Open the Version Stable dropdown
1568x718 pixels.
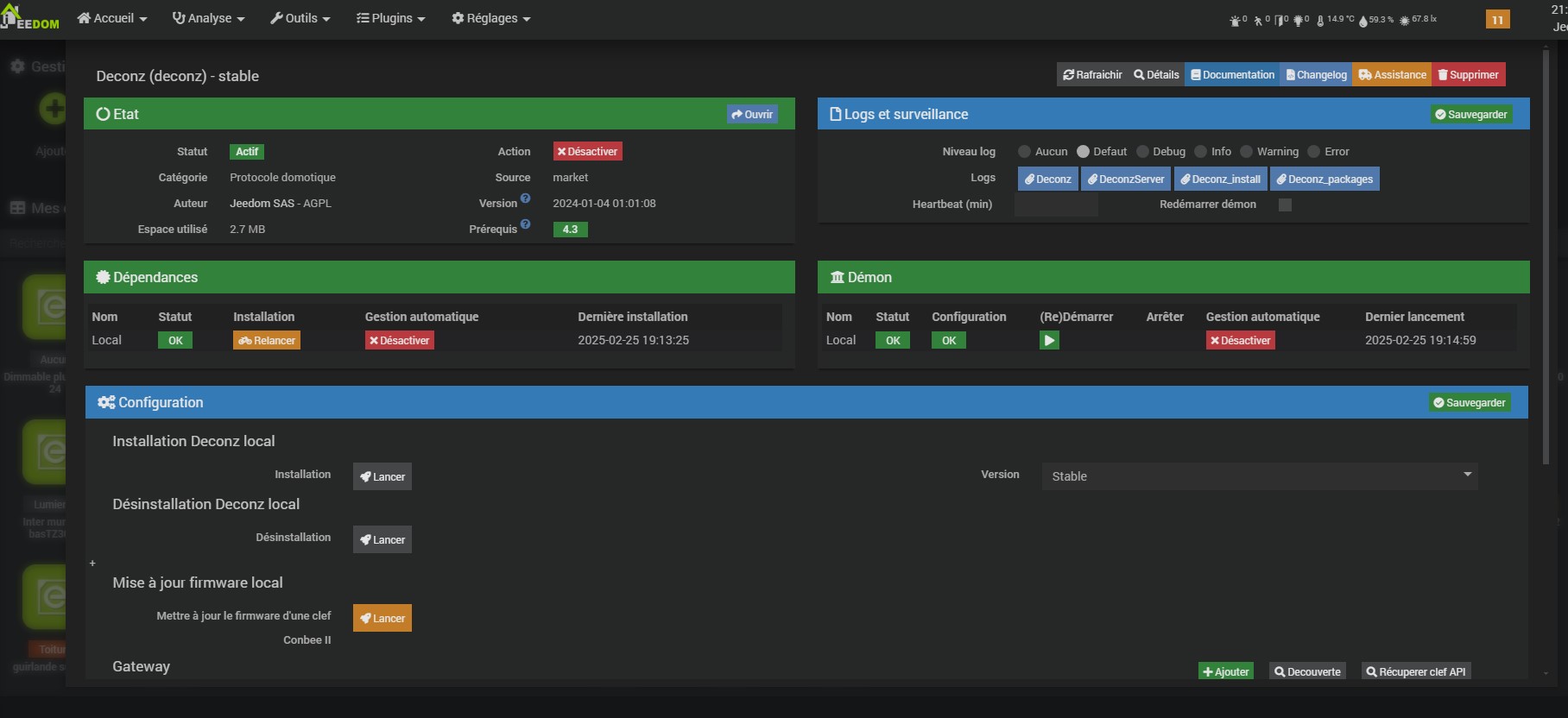coord(1260,476)
